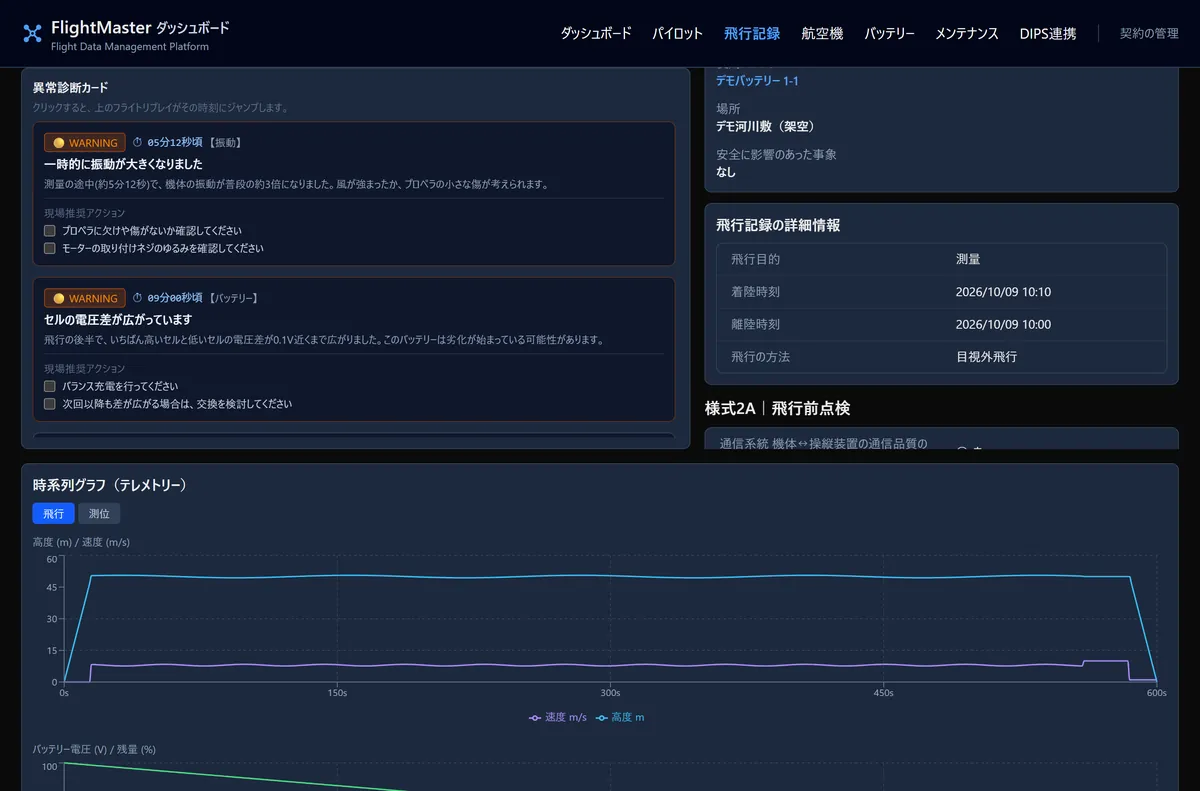Check 次回以降も差が広がる場合は、交換を検討してください

50,404
